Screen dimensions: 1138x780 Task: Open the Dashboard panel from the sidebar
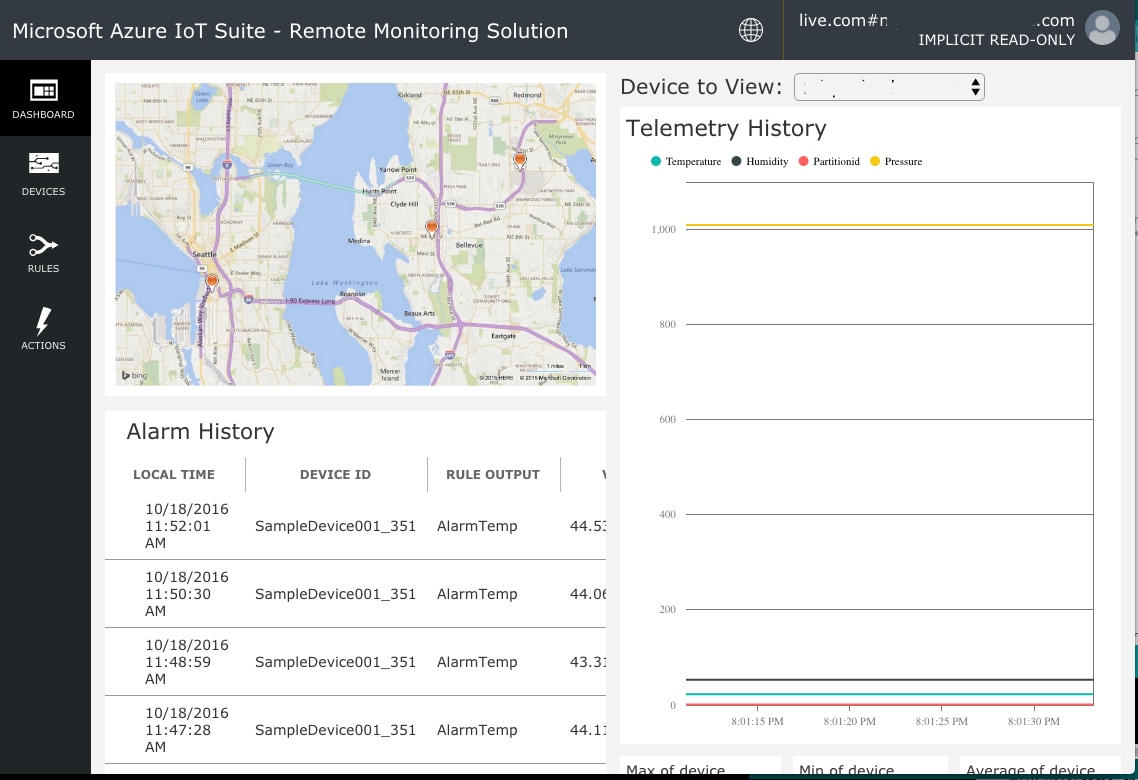43,97
